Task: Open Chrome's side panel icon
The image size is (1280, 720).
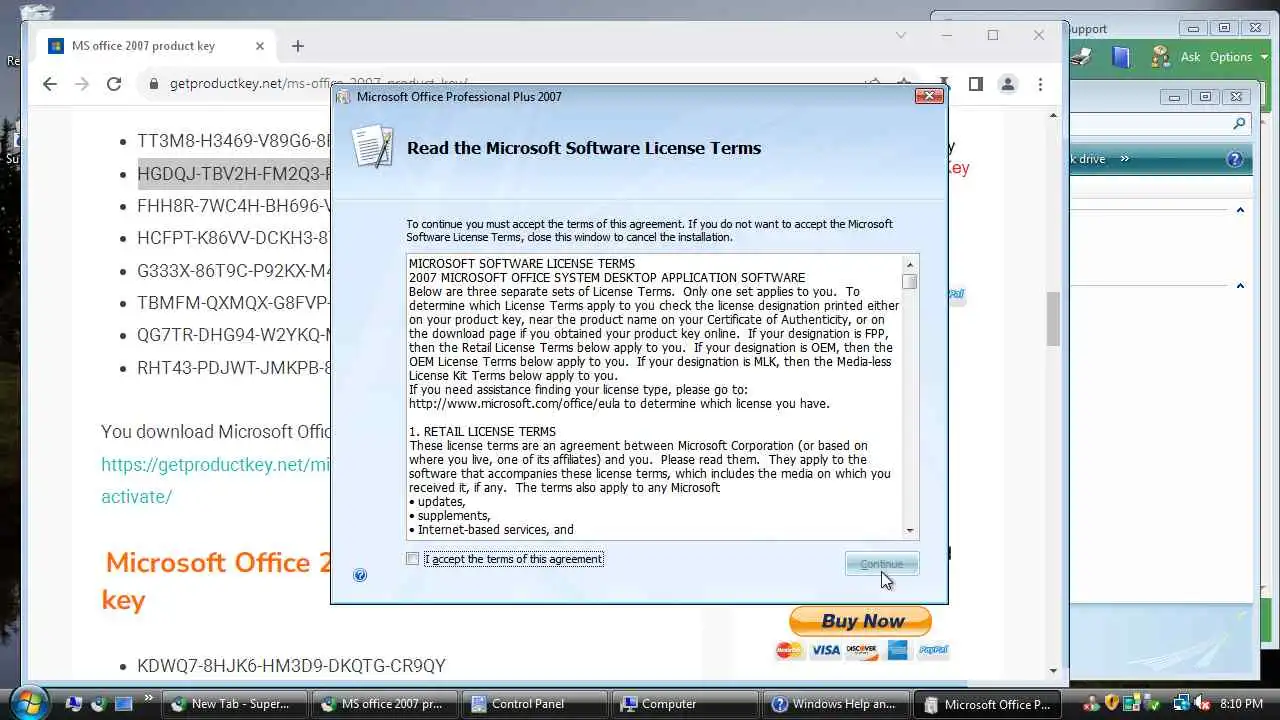Action: pyautogui.click(x=976, y=84)
